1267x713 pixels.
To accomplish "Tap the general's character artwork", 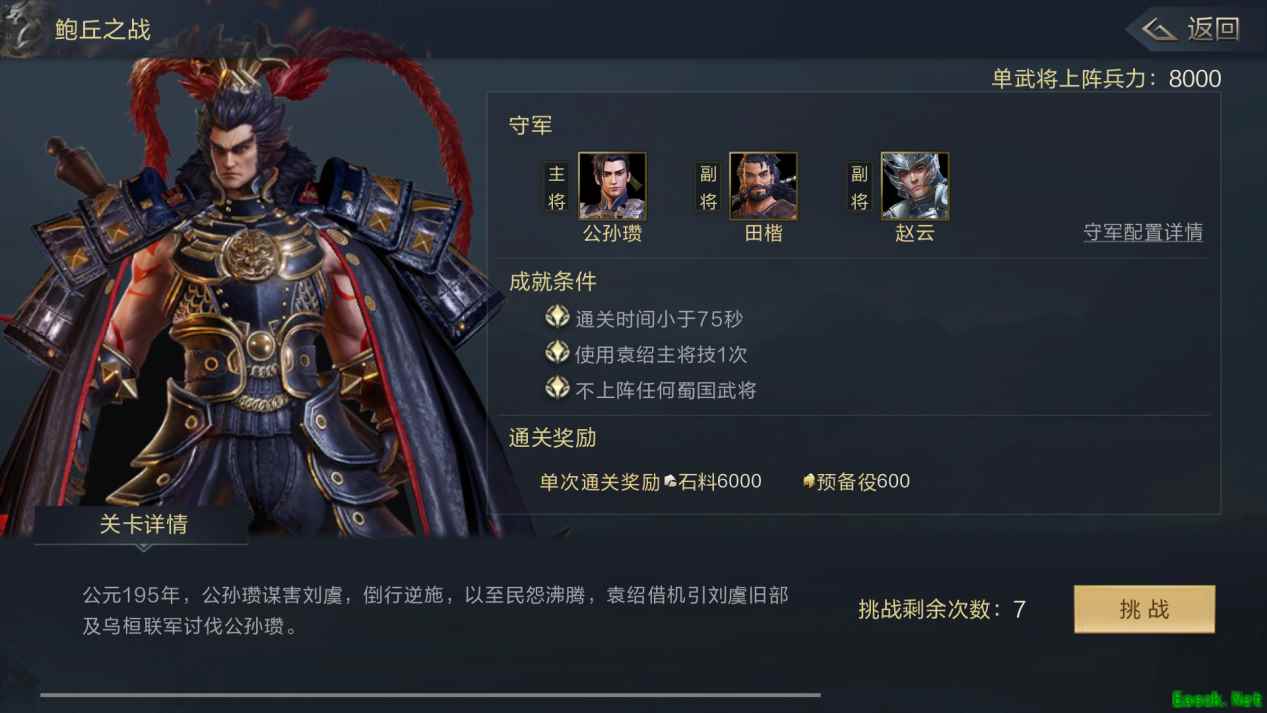I will pyautogui.click(x=250, y=290).
